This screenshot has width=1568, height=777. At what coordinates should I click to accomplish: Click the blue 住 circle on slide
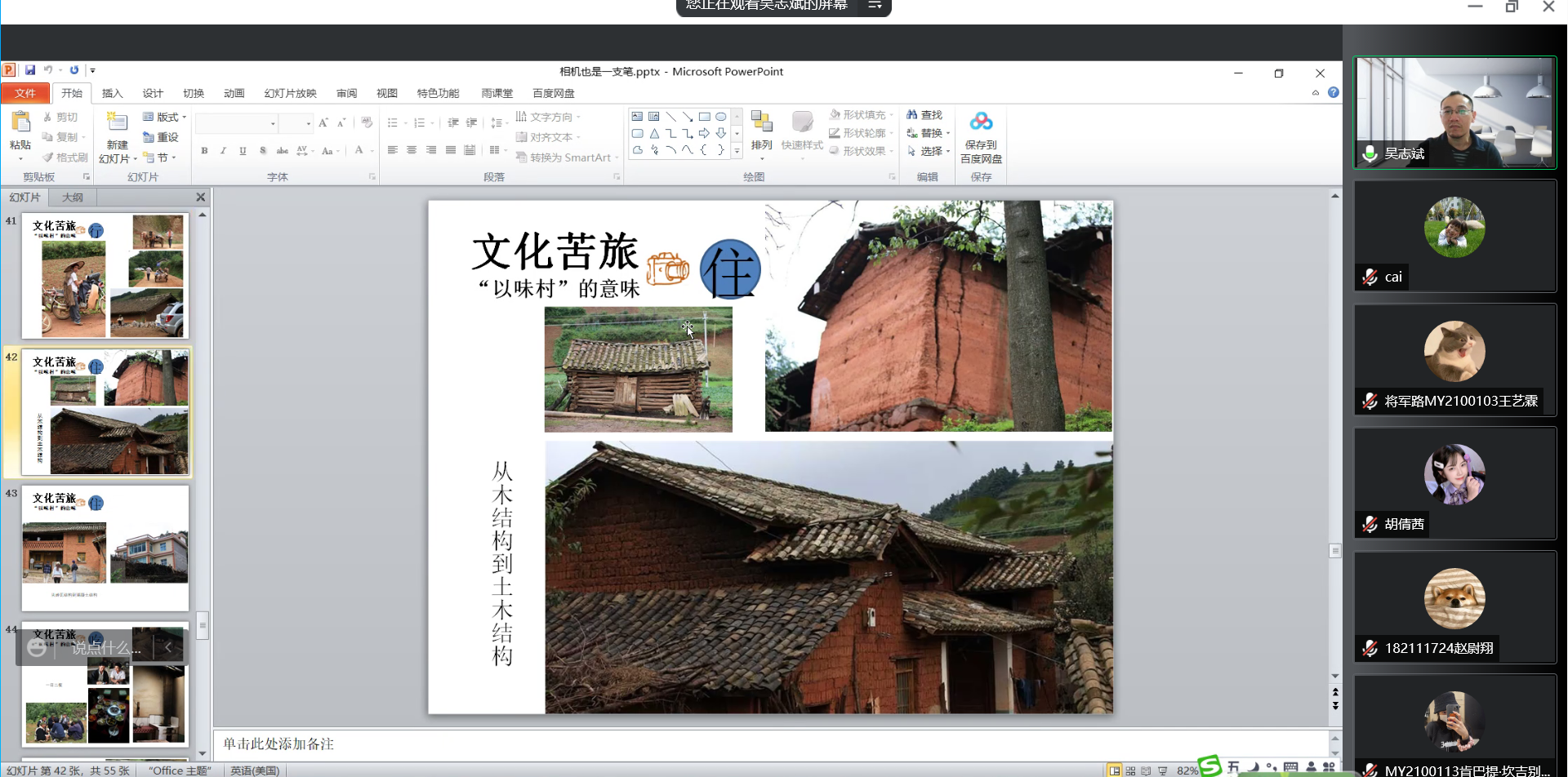[730, 270]
